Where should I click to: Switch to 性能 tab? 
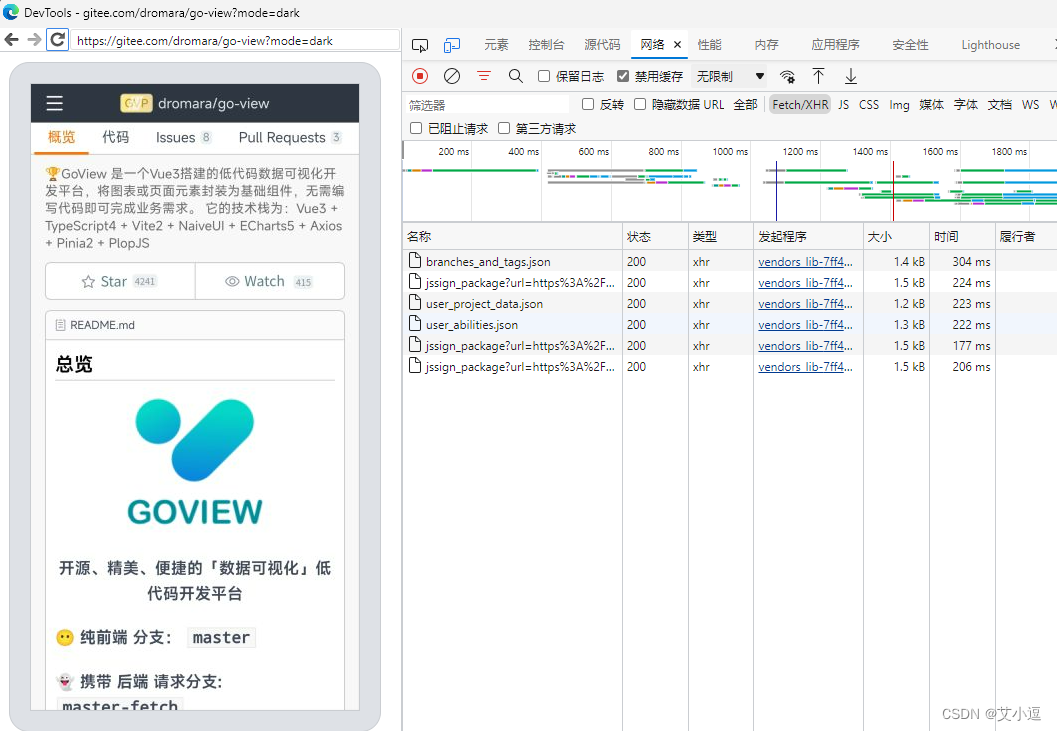click(x=709, y=45)
